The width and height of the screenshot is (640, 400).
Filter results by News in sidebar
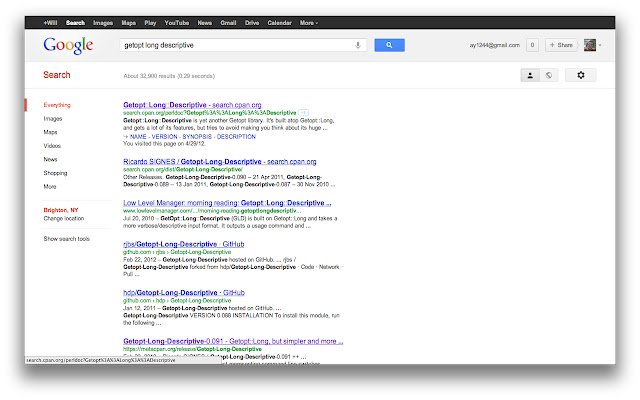click(50, 160)
